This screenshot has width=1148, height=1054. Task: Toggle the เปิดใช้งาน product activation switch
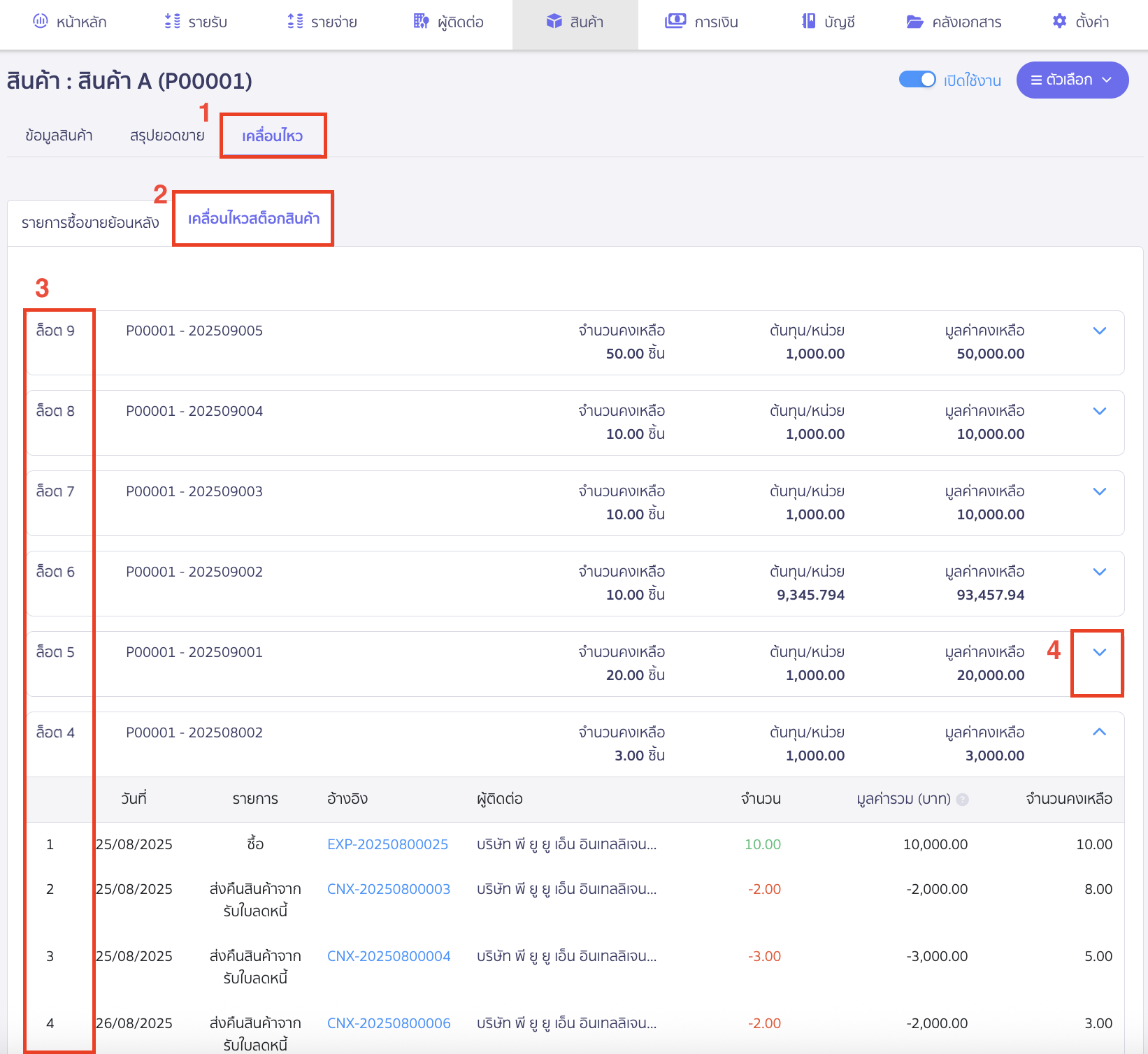917,80
